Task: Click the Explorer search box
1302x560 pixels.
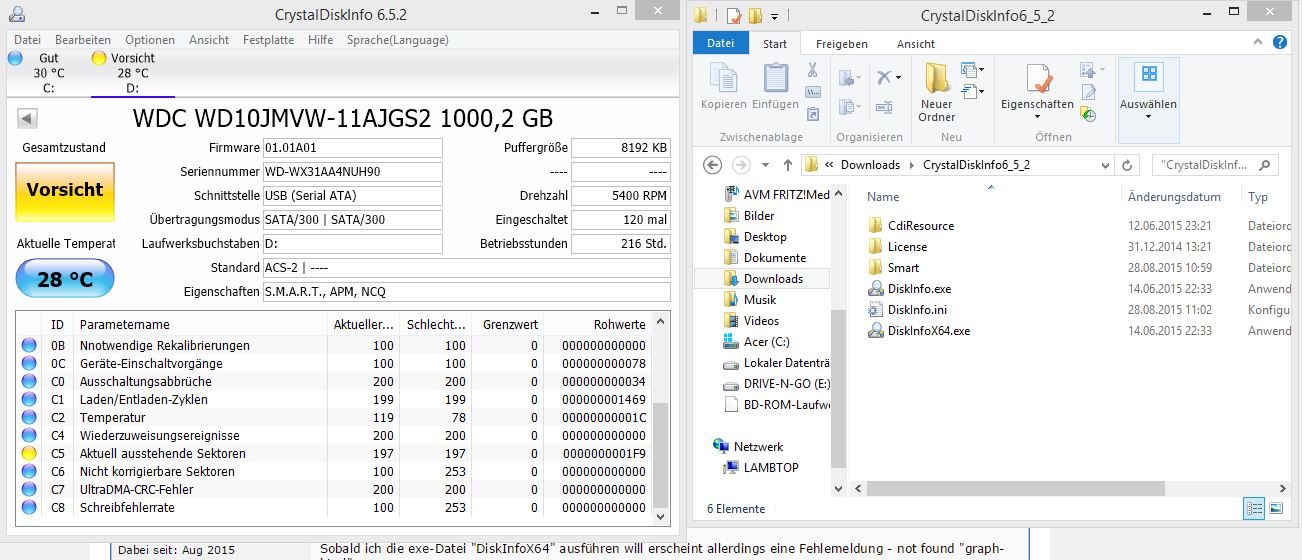Action: click(x=1214, y=165)
